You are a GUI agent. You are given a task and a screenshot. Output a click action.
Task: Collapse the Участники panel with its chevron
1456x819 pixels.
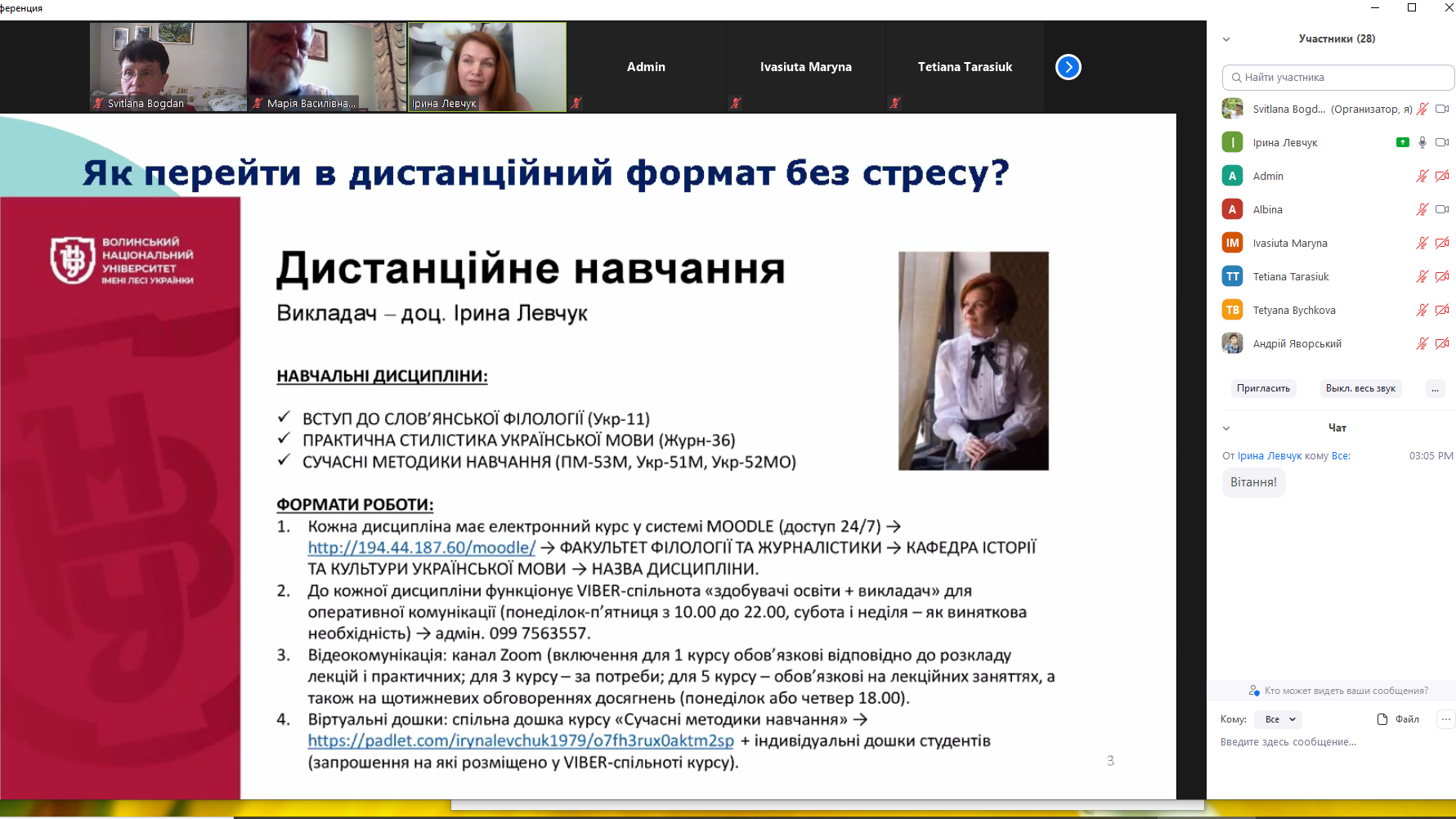tap(1225, 38)
